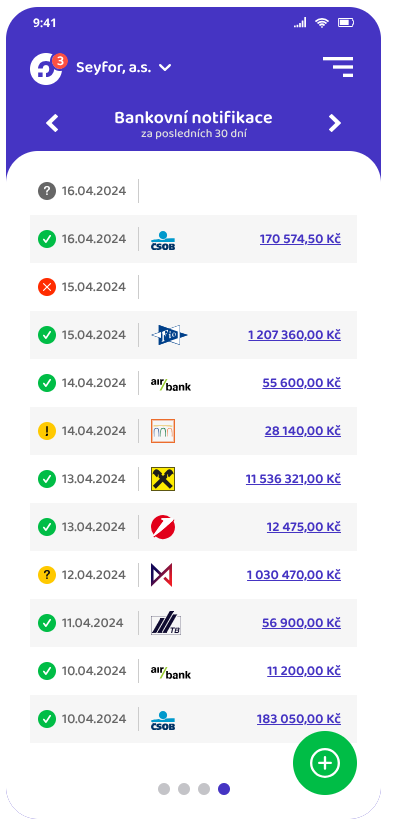This screenshot has width=397, height=830.
Task: Click the ČSOB logo on 16.04.2024 row
Action: [x=163, y=239]
